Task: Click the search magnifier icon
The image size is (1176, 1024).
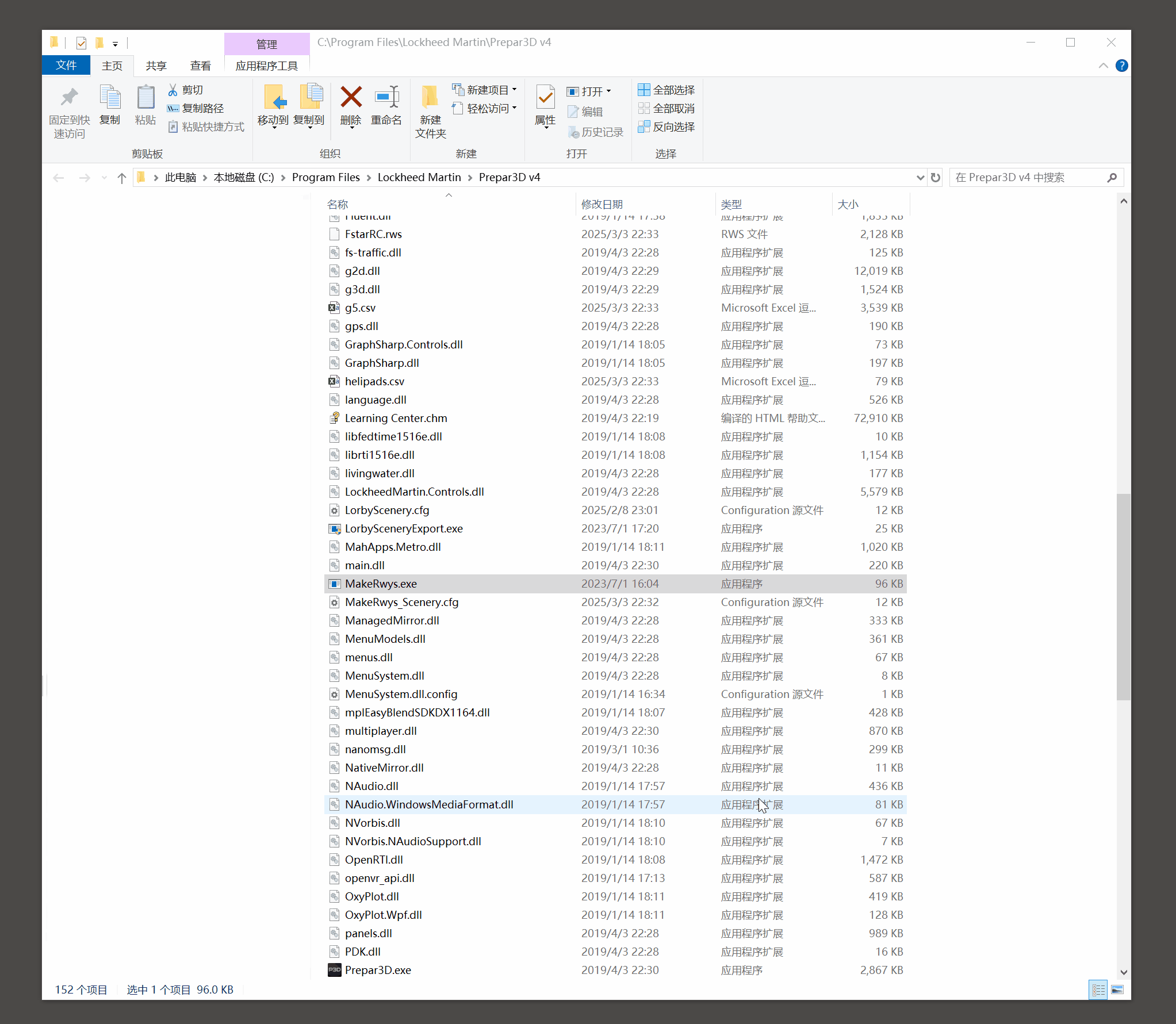Action: pos(1112,178)
